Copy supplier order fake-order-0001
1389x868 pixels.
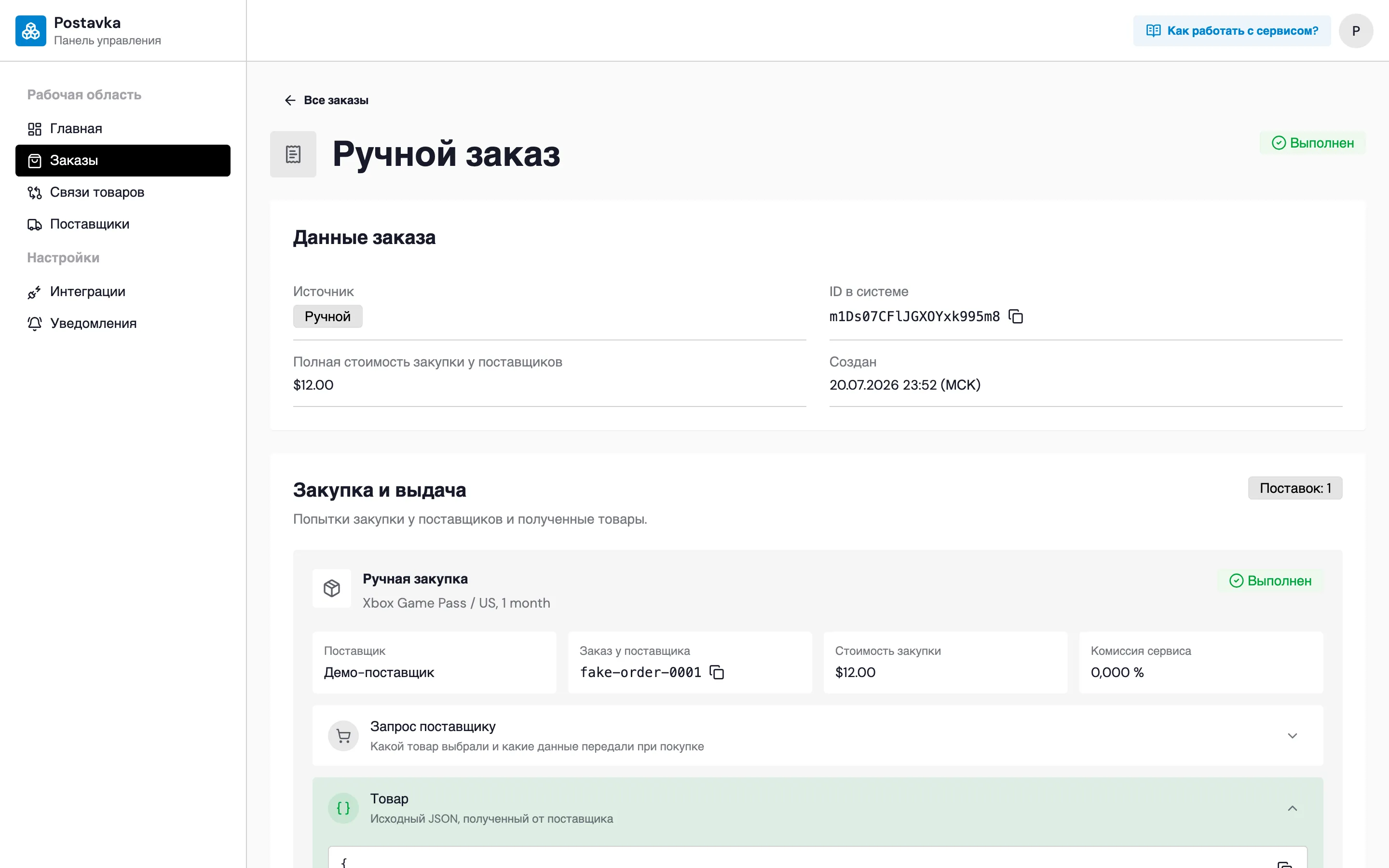pos(717,672)
